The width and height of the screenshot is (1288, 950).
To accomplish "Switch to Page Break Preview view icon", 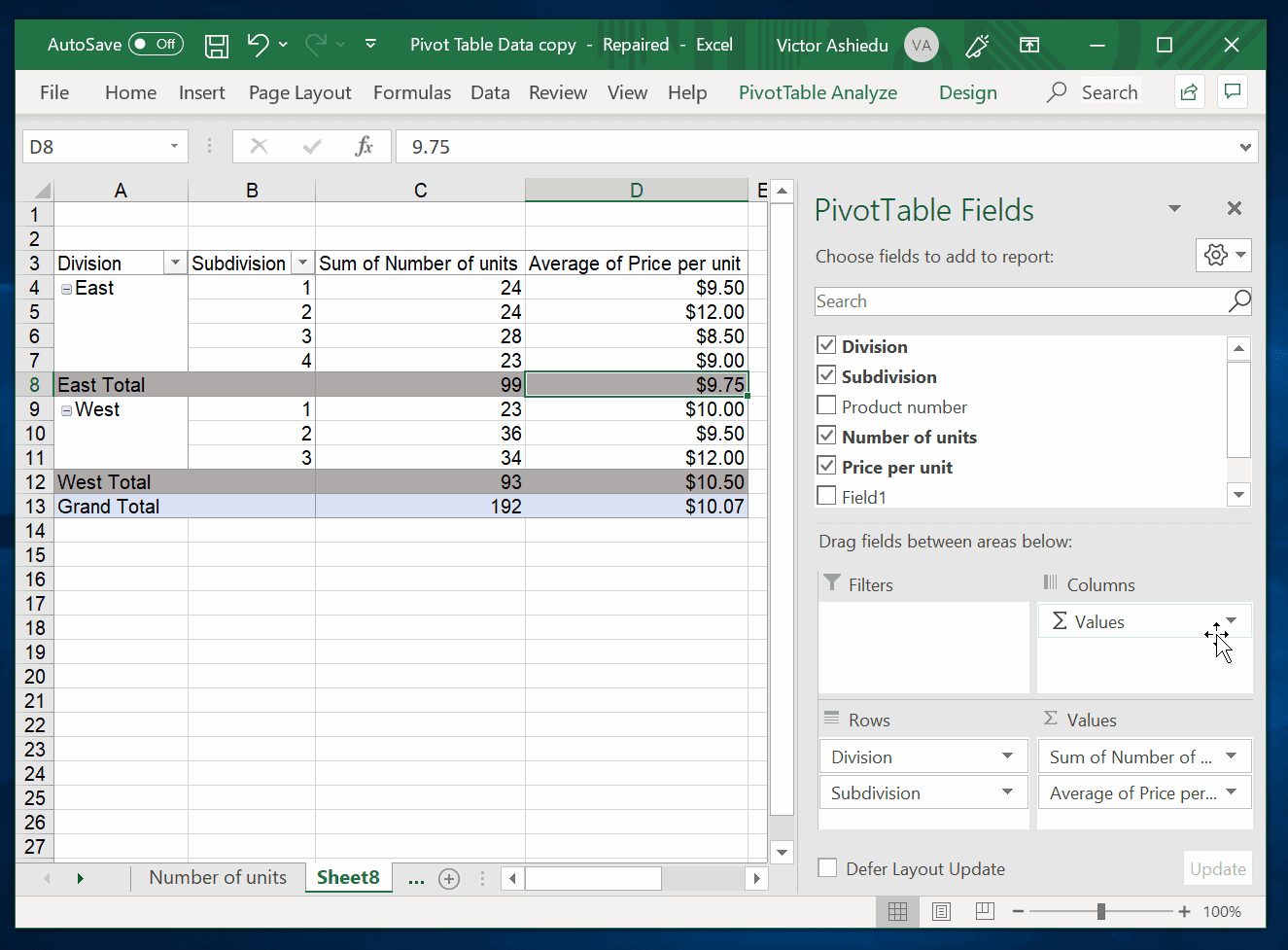I will click(x=984, y=911).
